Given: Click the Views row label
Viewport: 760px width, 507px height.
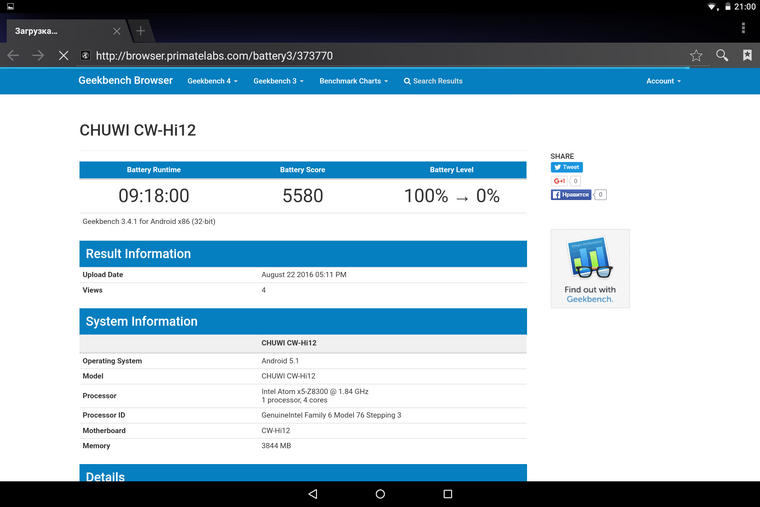Looking at the screenshot, I should (x=92, y=290).
